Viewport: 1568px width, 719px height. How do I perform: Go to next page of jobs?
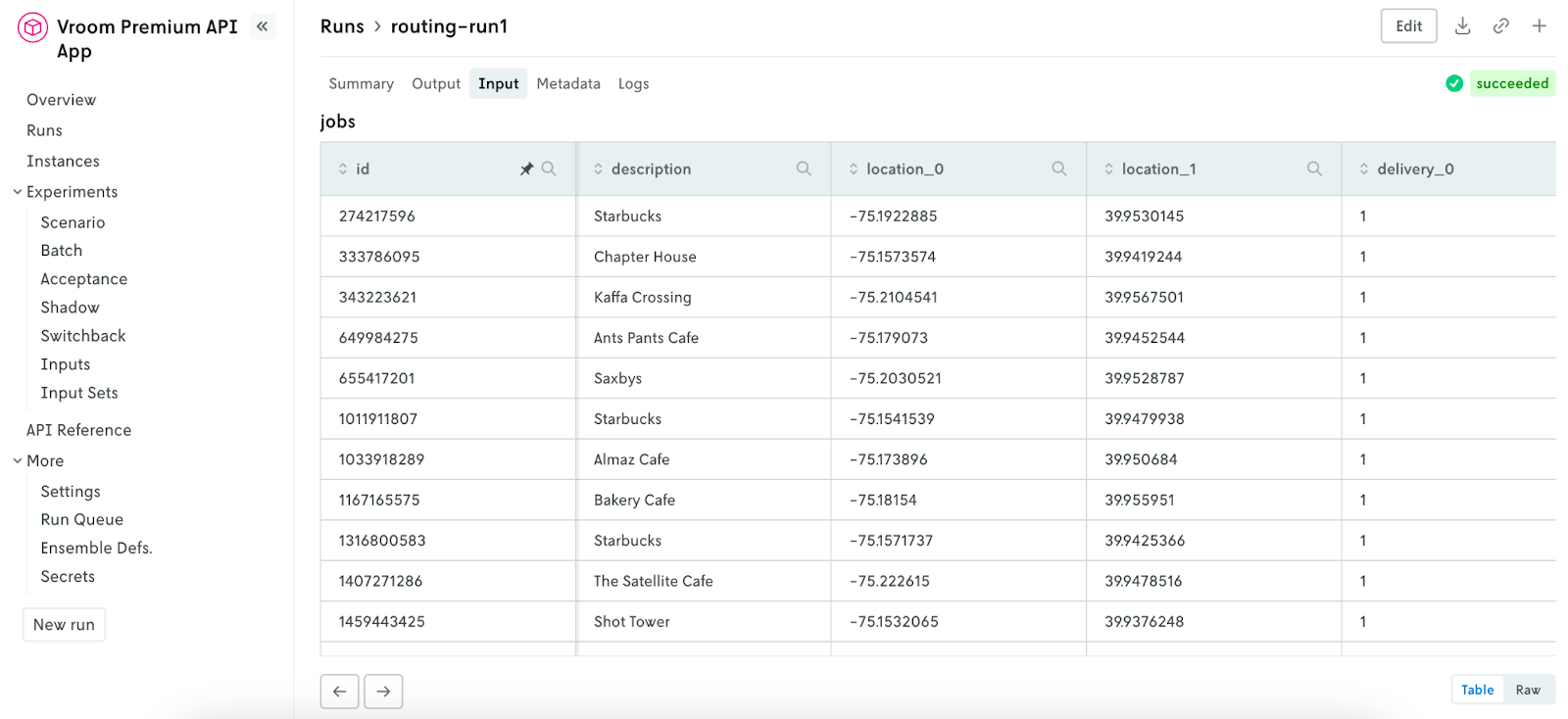(x=383, y=692)
